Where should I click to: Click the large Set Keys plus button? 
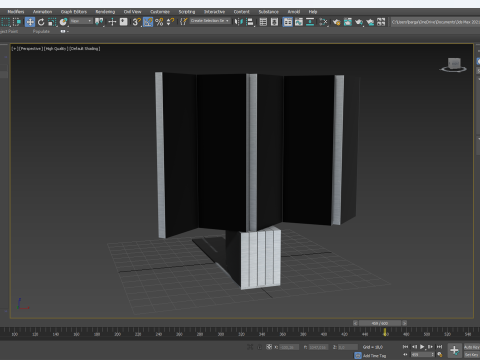[x=454, y=351]
